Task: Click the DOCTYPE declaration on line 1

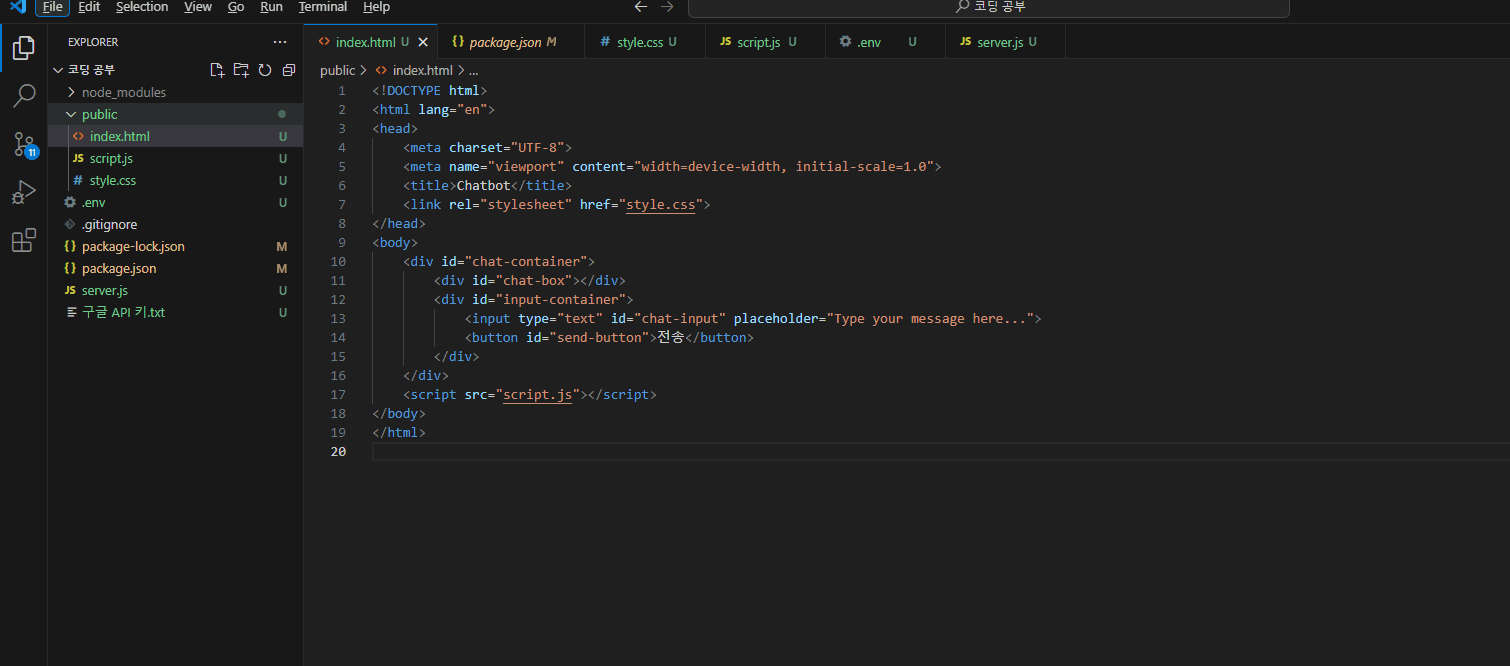Action: tap(429, 90)
